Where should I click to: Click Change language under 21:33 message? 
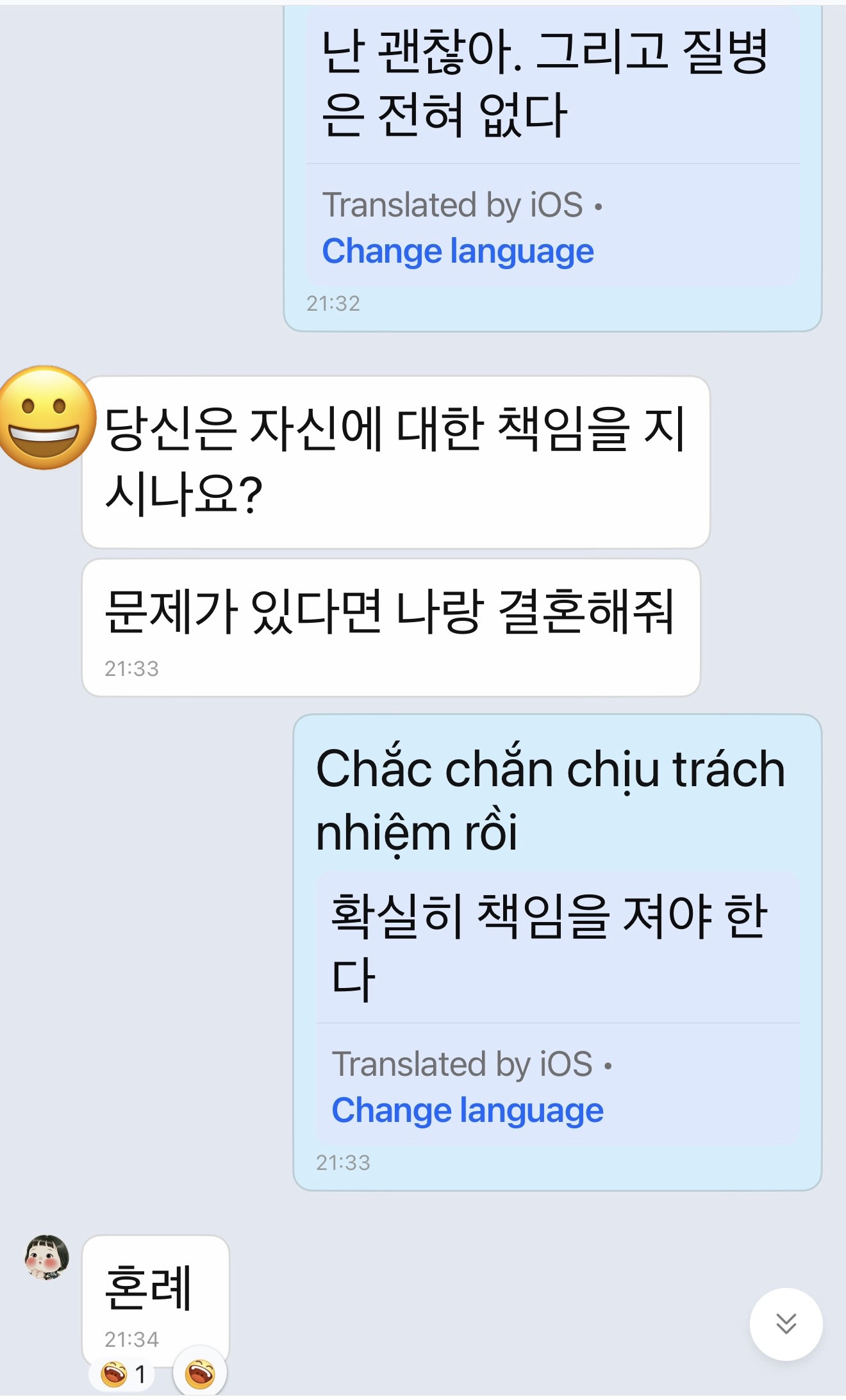[467, 1110]
